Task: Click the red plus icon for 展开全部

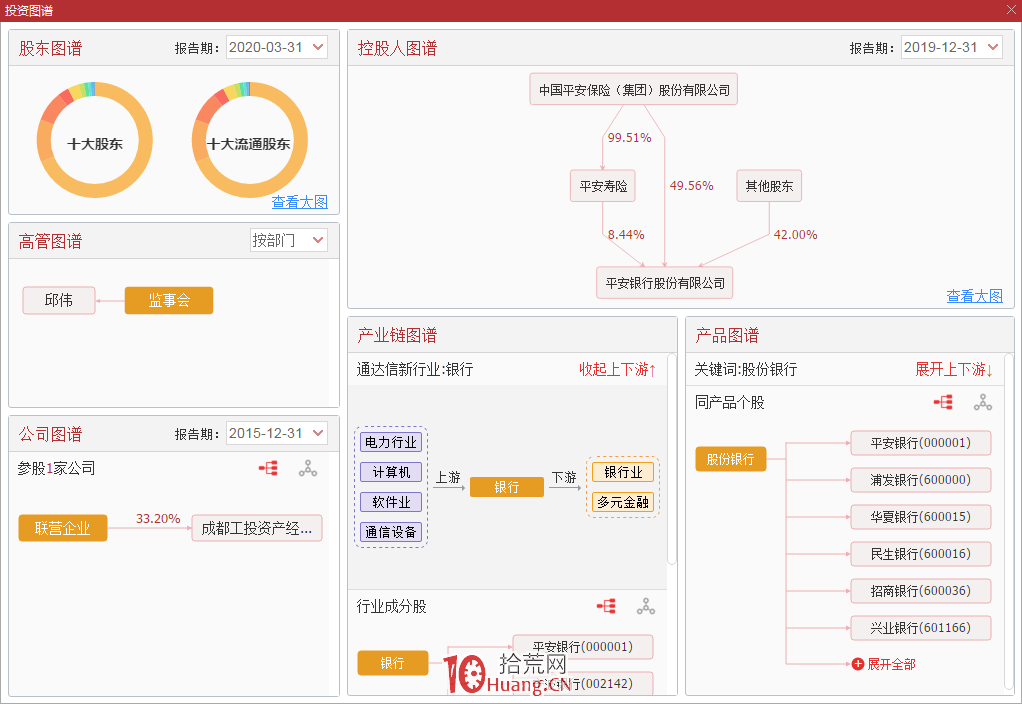Action: [858, 664]
